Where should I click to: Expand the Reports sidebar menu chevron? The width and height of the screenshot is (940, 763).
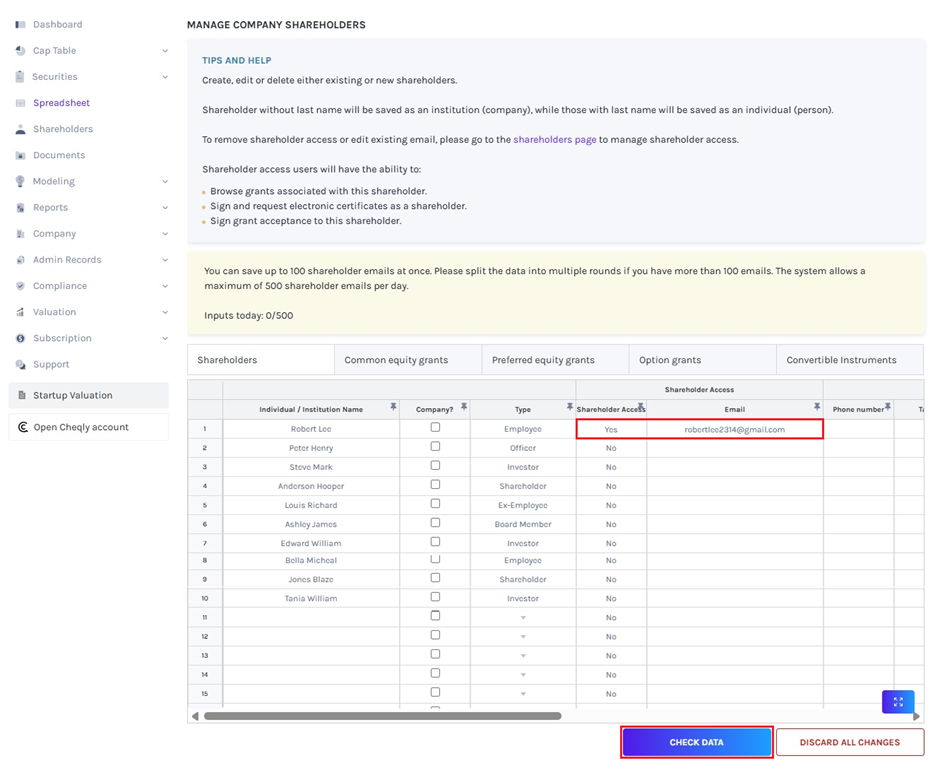[x=165, y=208]
